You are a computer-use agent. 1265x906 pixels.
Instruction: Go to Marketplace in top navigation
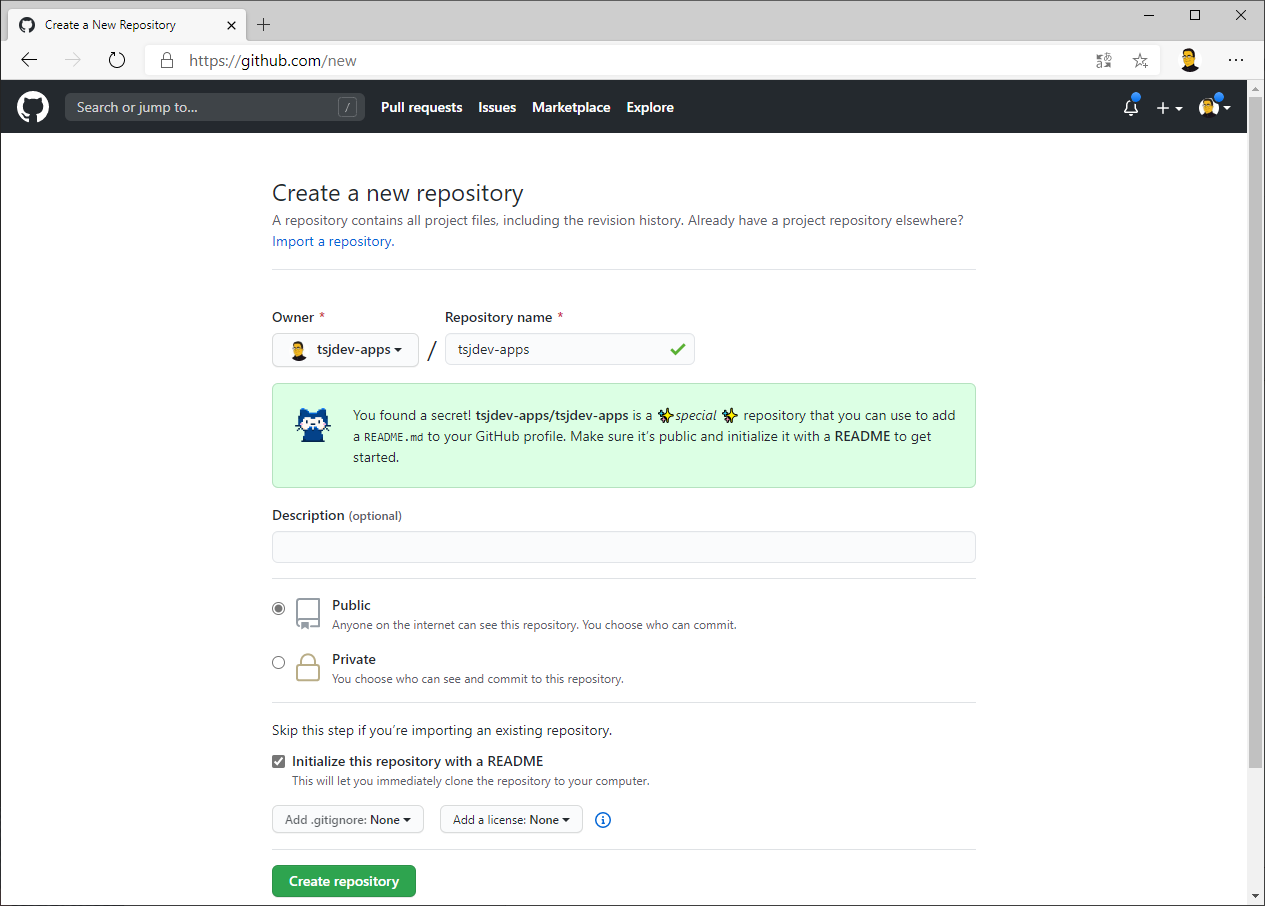[x=571, y=107]
